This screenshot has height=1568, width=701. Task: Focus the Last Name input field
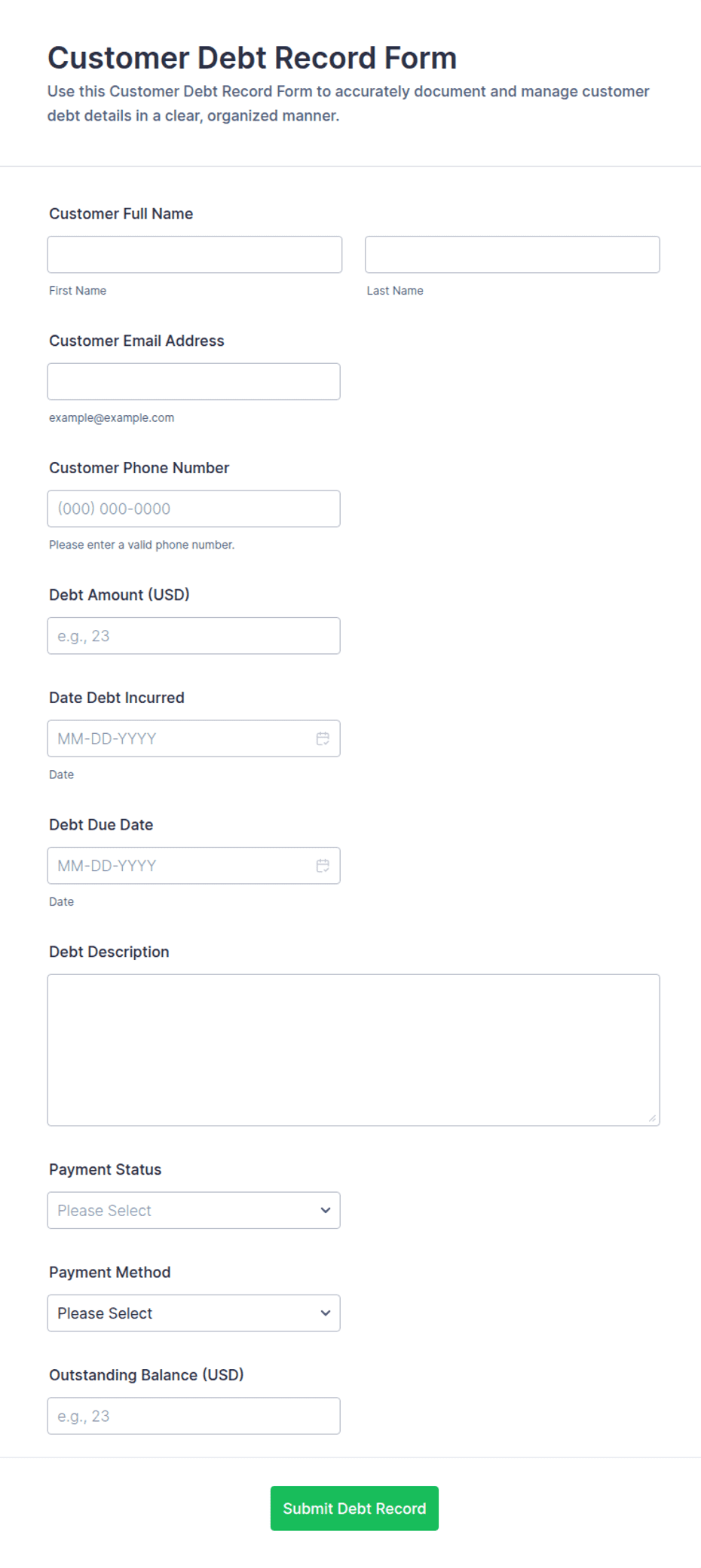tap(513, 255)
